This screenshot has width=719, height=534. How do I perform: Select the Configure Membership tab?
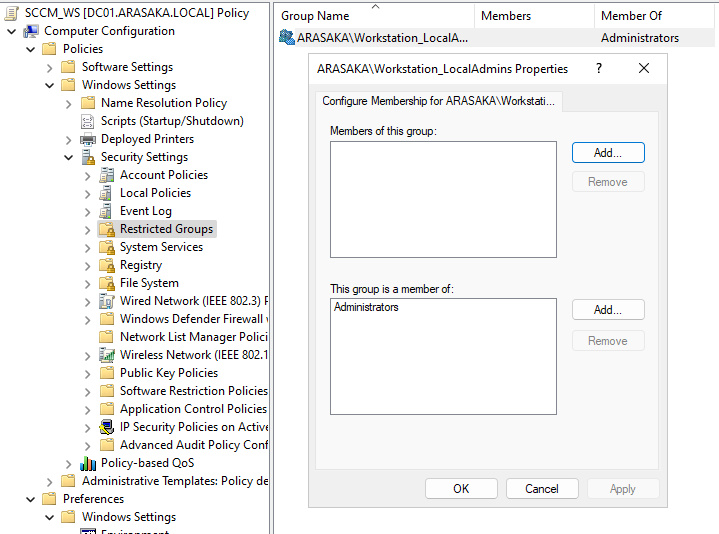click(x=439, y=101)
